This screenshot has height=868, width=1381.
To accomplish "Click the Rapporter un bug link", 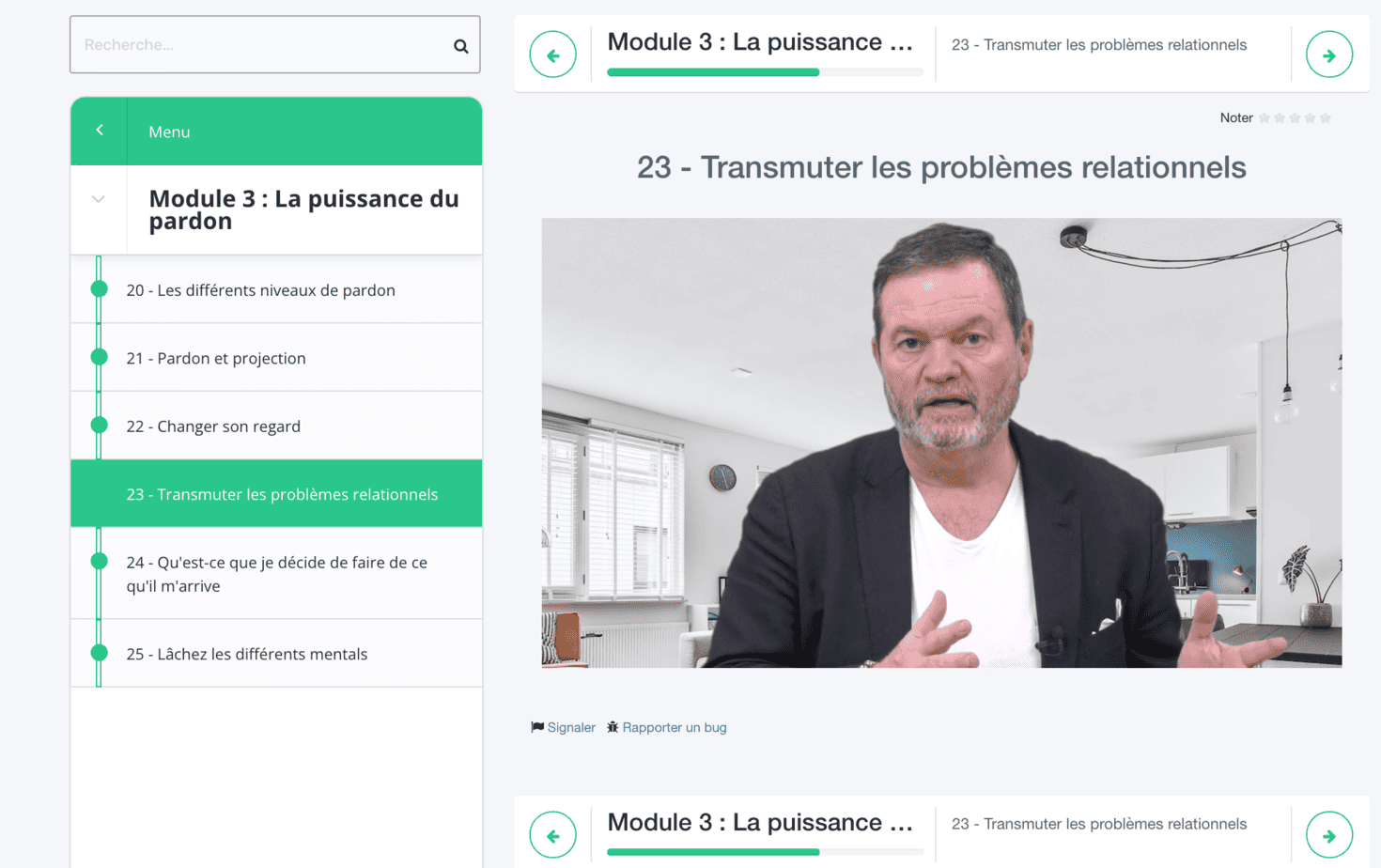I will pyautogui.click(x=675, y=727).
